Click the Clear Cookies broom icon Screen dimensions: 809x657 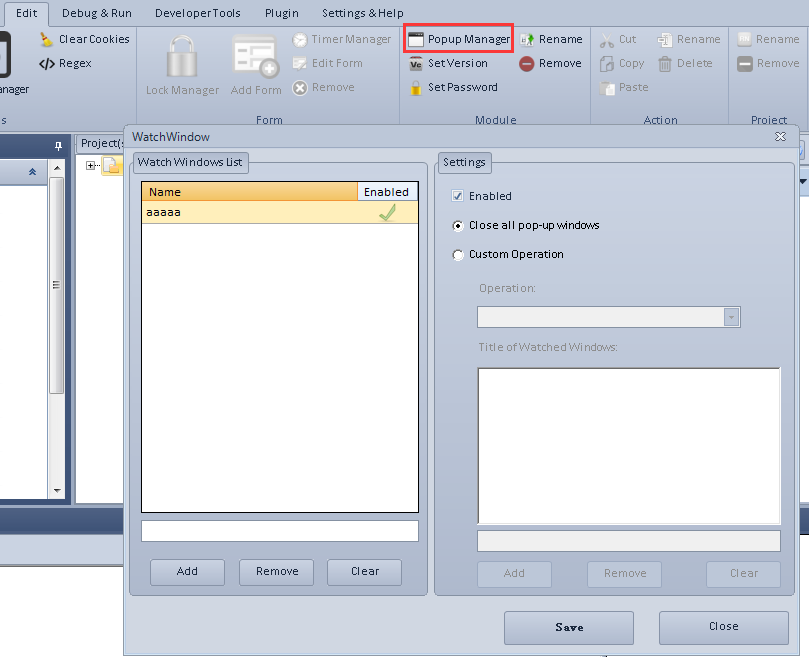pyautogui.click(x=46, y=39)
